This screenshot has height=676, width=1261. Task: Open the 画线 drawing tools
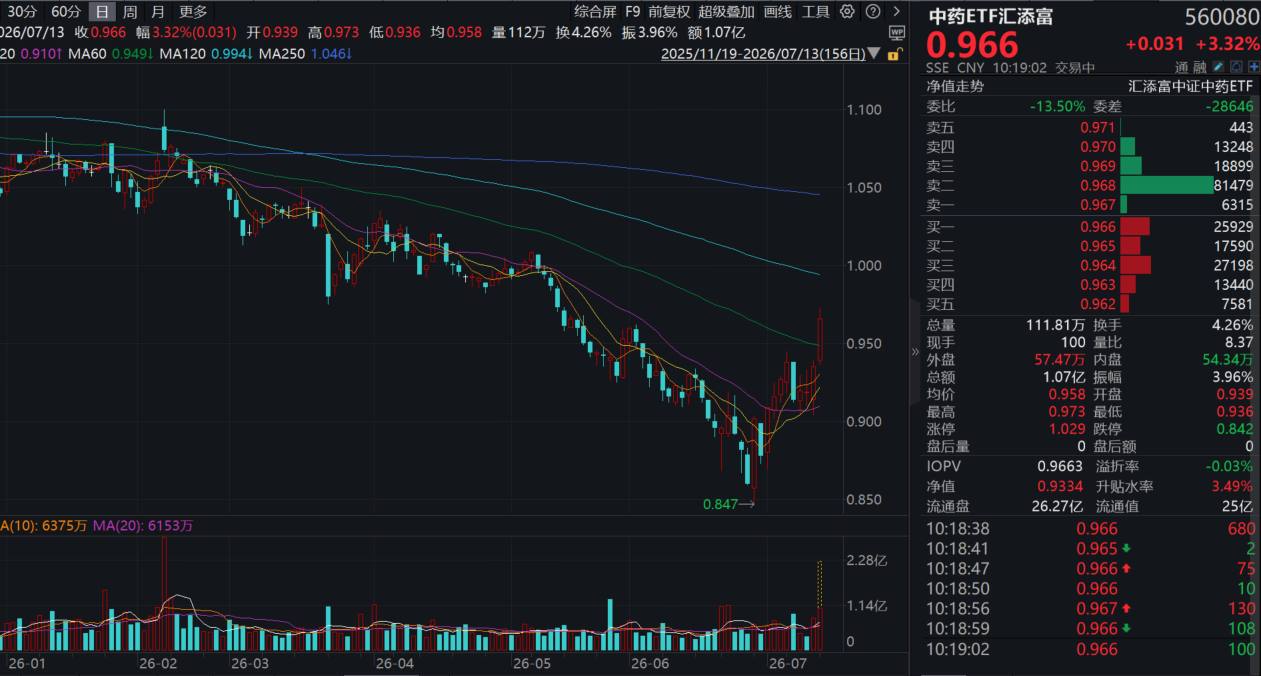(778, 12)
